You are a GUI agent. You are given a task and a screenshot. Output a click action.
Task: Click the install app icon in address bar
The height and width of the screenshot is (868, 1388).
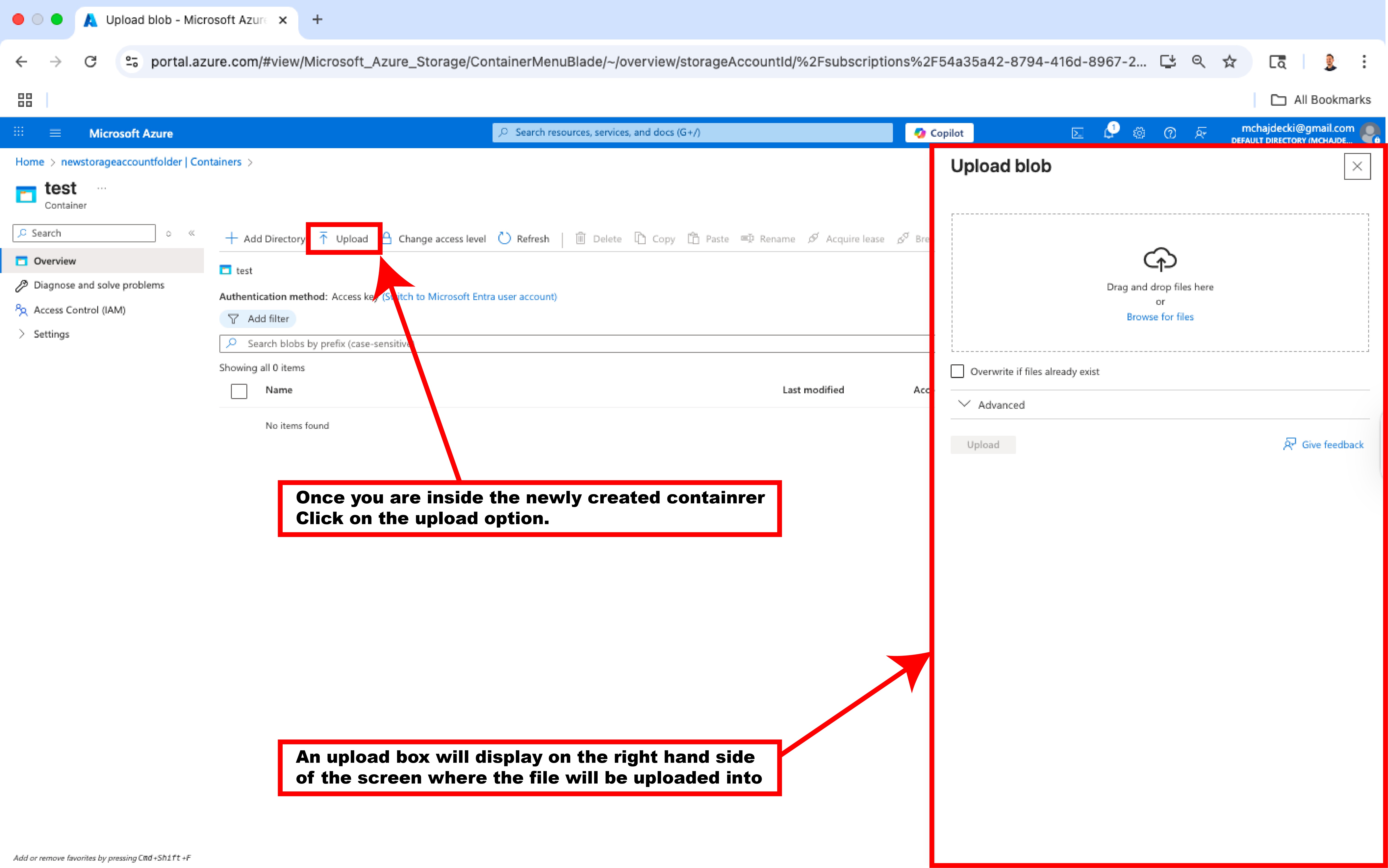pos(1167,61)
